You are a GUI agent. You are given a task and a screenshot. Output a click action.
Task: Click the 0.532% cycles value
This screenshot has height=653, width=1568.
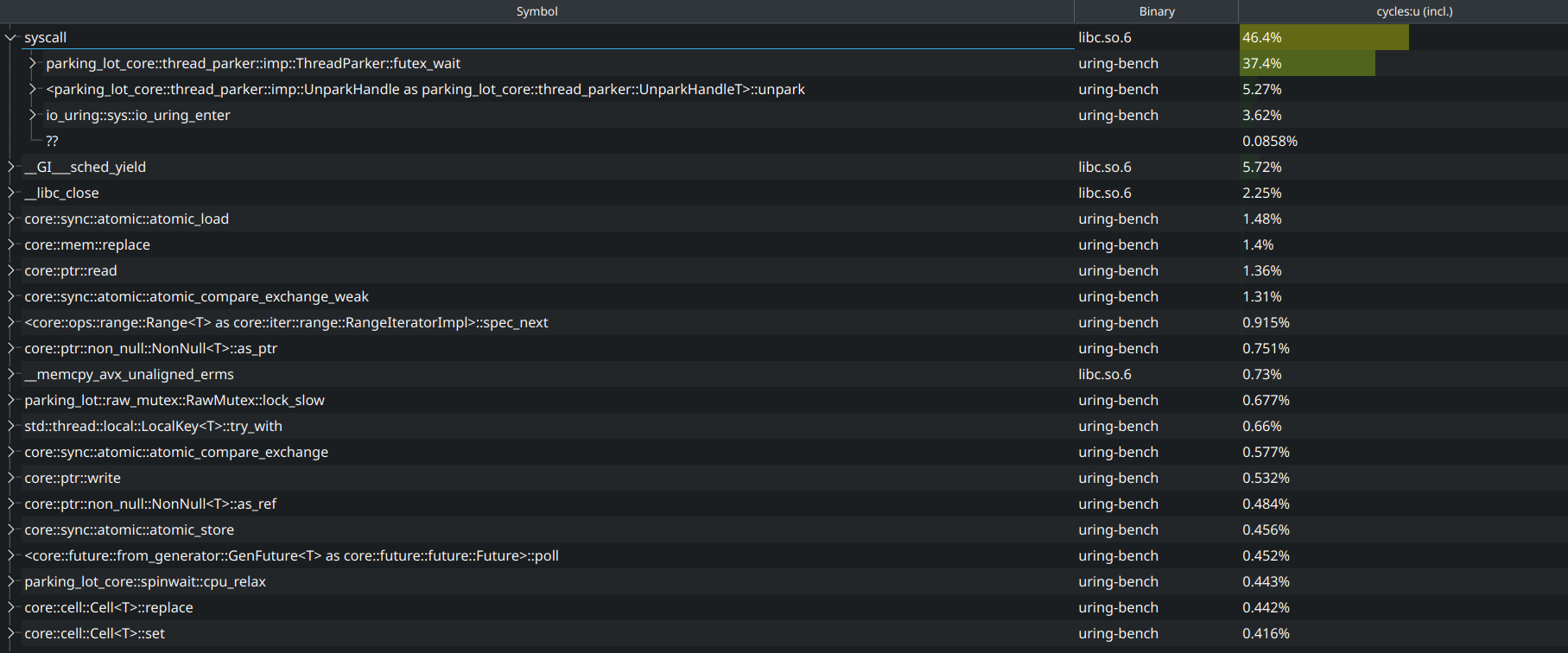click(x=1266, y=478)
